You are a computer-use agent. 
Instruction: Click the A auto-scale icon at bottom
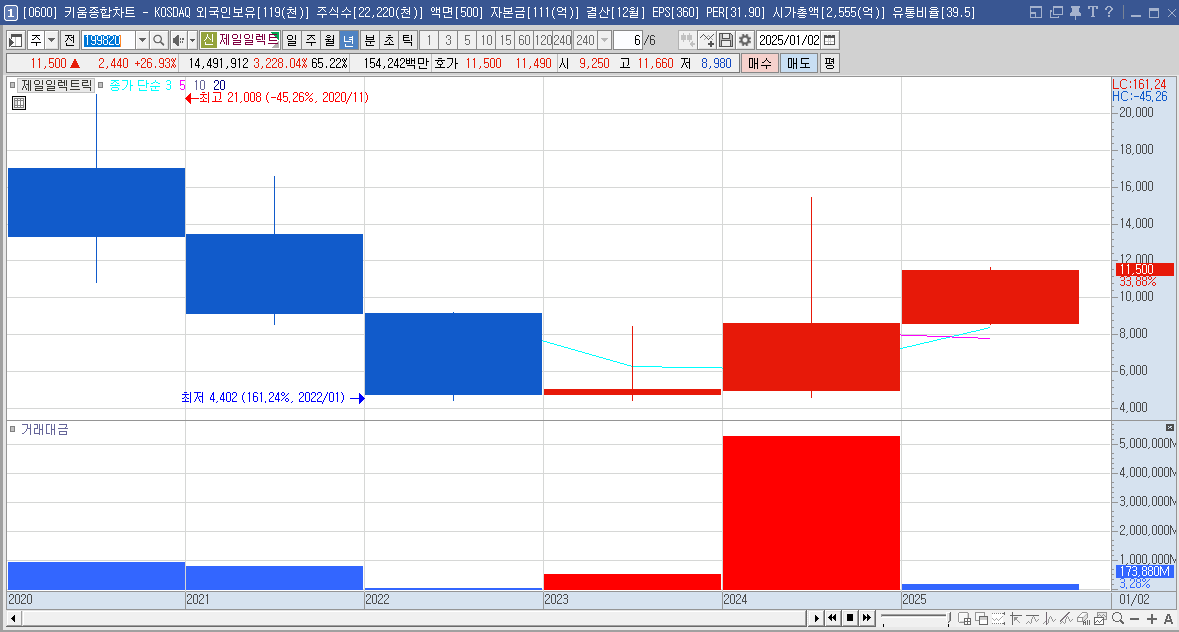(1168, 618)
